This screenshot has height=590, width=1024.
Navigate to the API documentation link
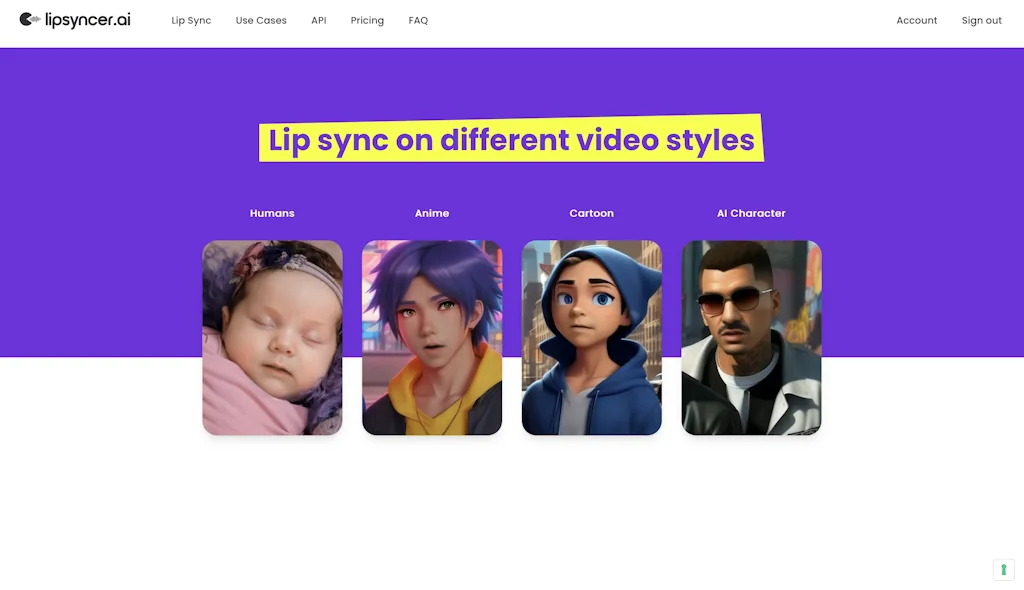coord(318,20)
